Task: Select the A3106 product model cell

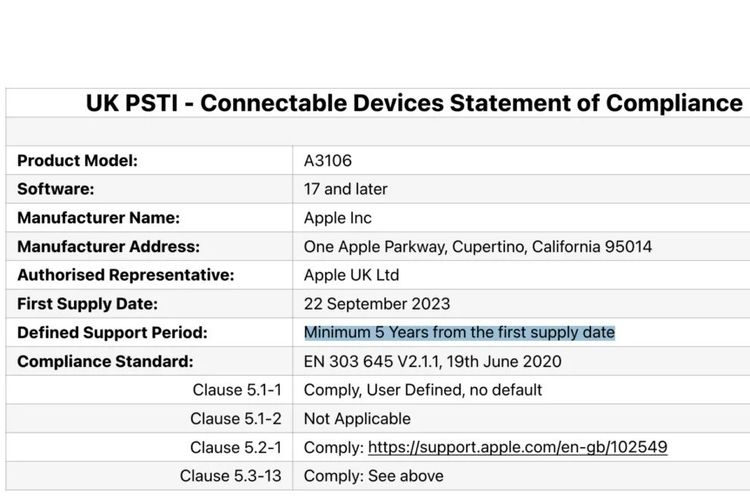Action: (328, 160)
